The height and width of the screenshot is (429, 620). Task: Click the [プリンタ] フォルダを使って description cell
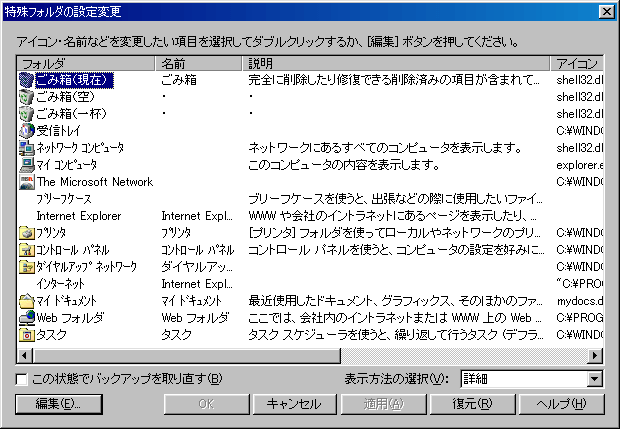(394, 233)
